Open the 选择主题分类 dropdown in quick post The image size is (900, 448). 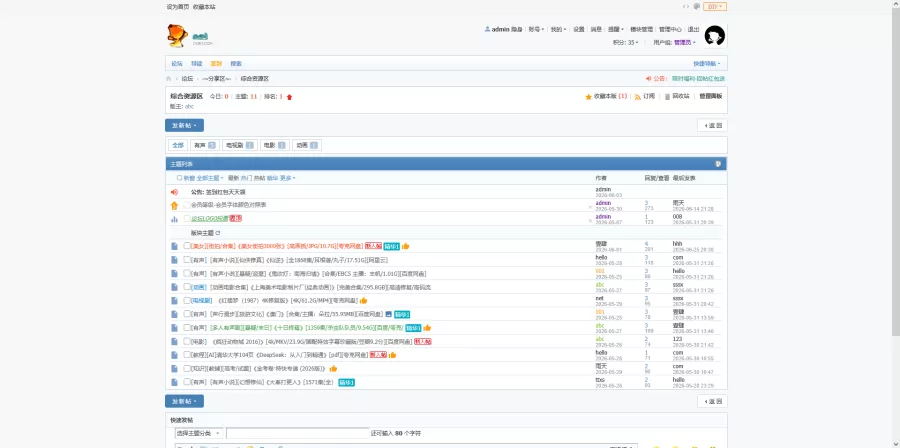click(x=199, y=433)
